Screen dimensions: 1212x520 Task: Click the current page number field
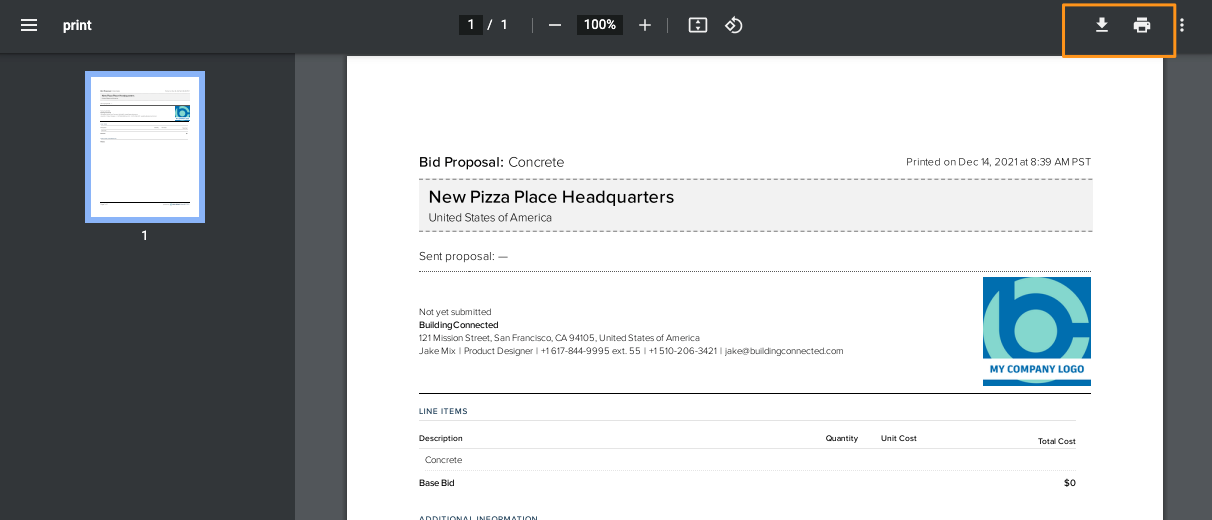pyautogui.click(x=471, y=25)
